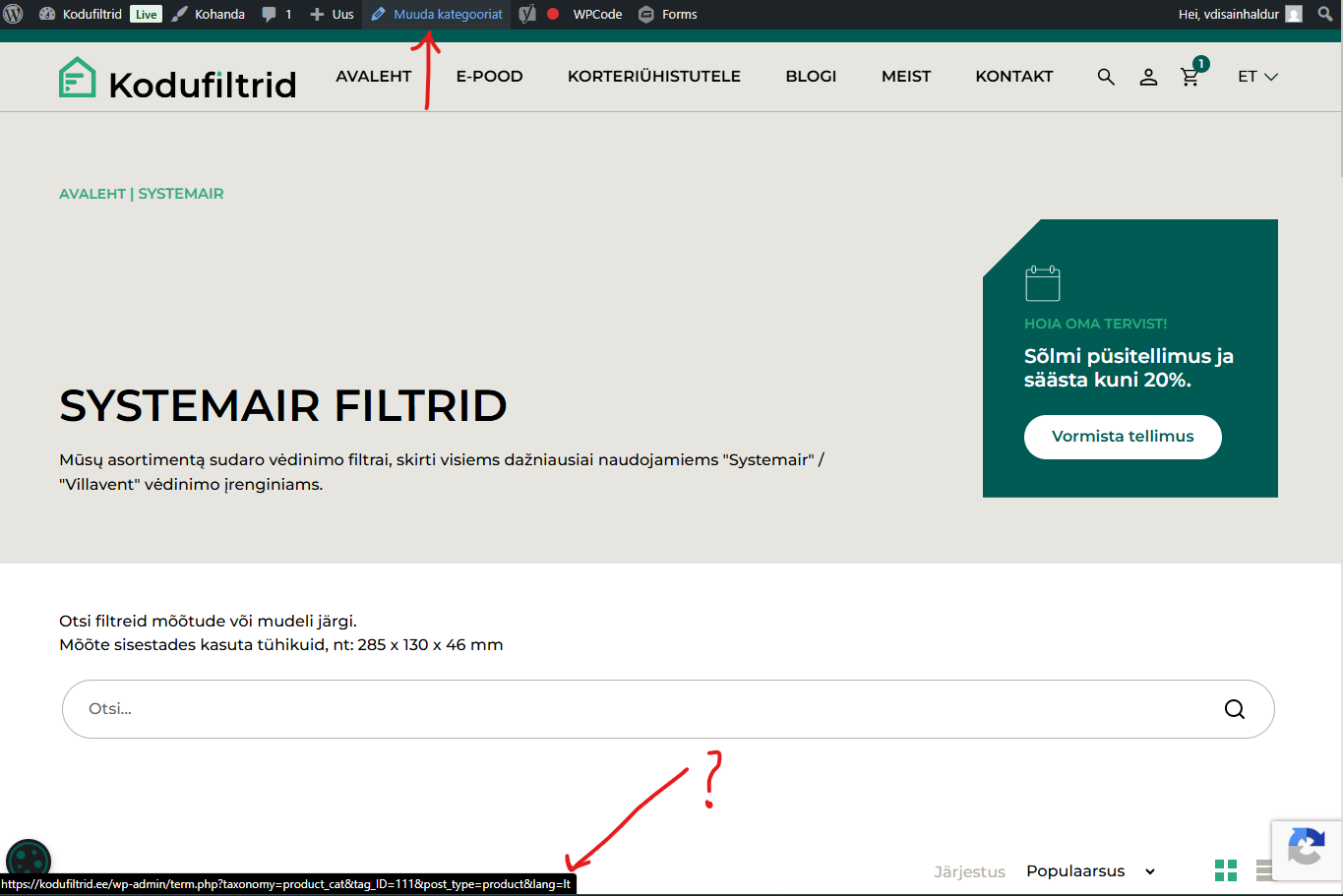
Task: Open WPCode in admin bar
Action: click(597, 14)
